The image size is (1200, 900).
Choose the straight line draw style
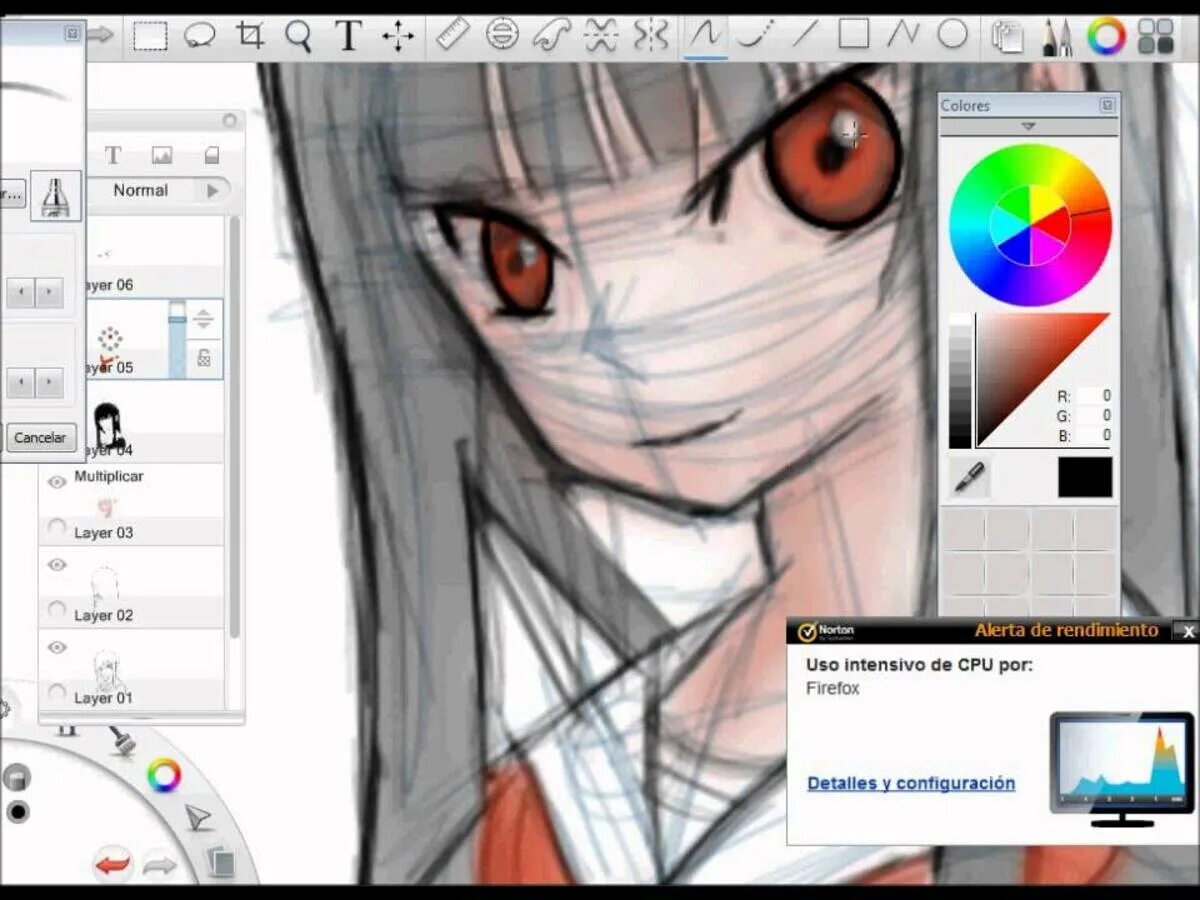[805, 35]
